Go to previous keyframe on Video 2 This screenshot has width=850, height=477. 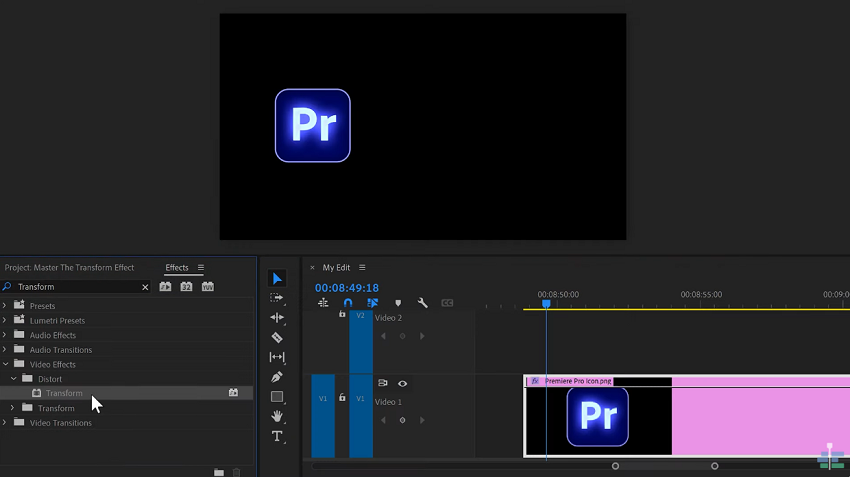coord(383,336)
